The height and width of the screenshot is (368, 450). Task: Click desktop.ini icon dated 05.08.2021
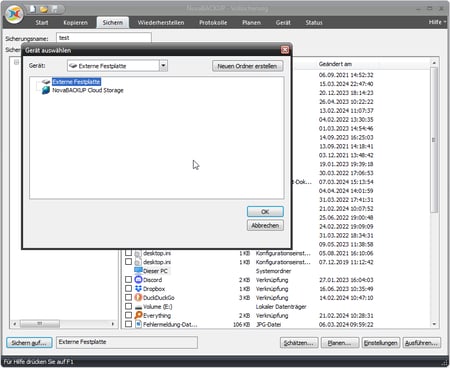[x=138, y=253]
